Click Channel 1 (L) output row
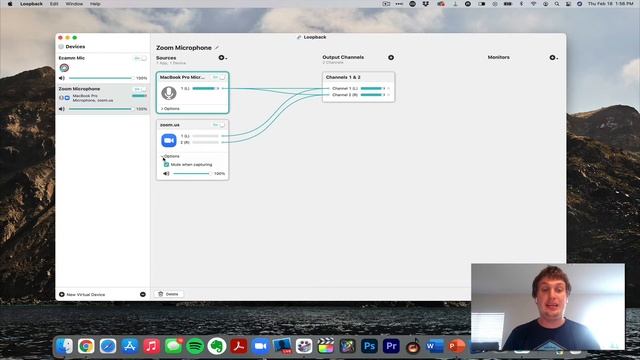 tap(358, 88)
